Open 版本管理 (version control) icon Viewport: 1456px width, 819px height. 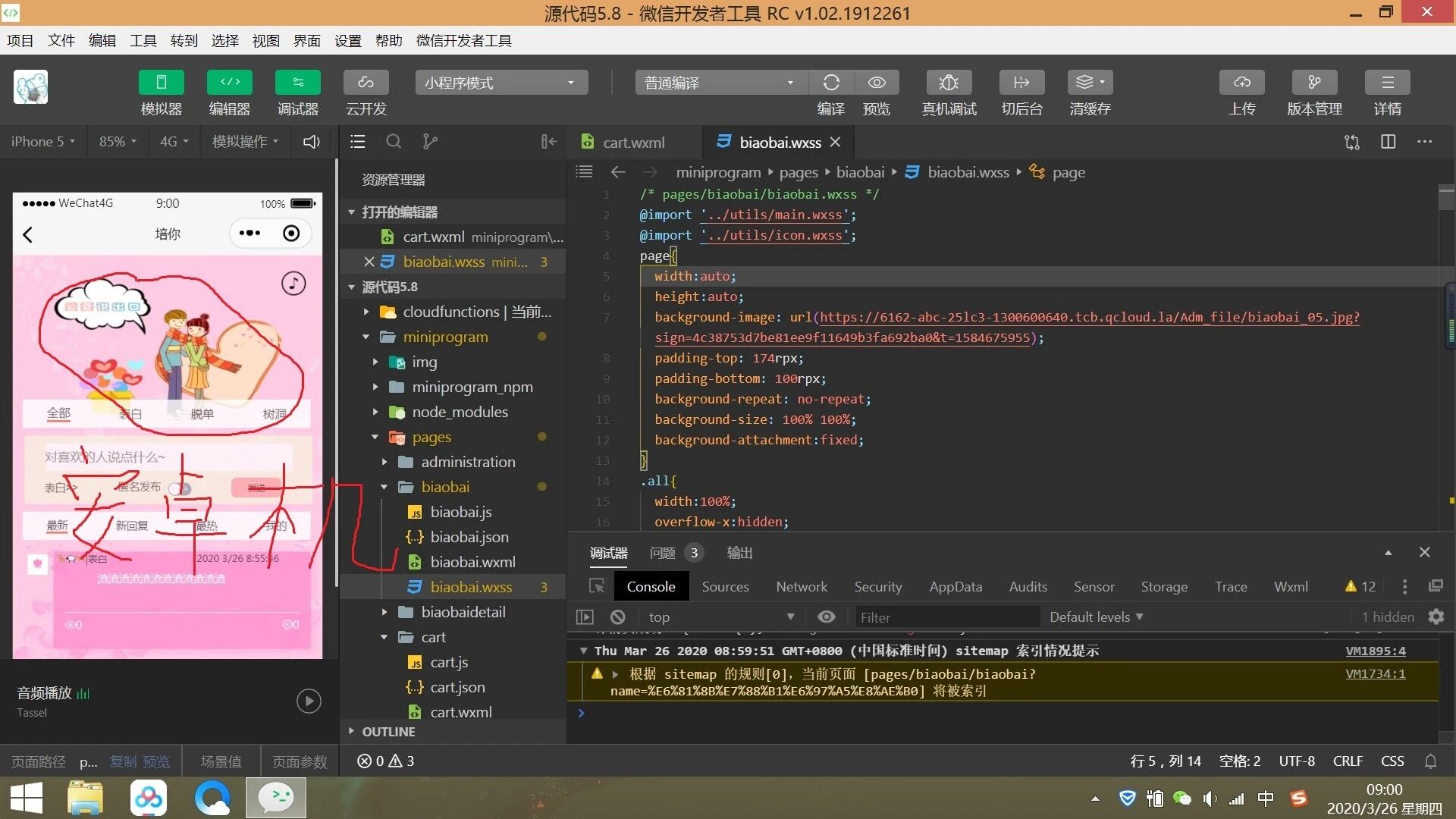click(1314, 83)
